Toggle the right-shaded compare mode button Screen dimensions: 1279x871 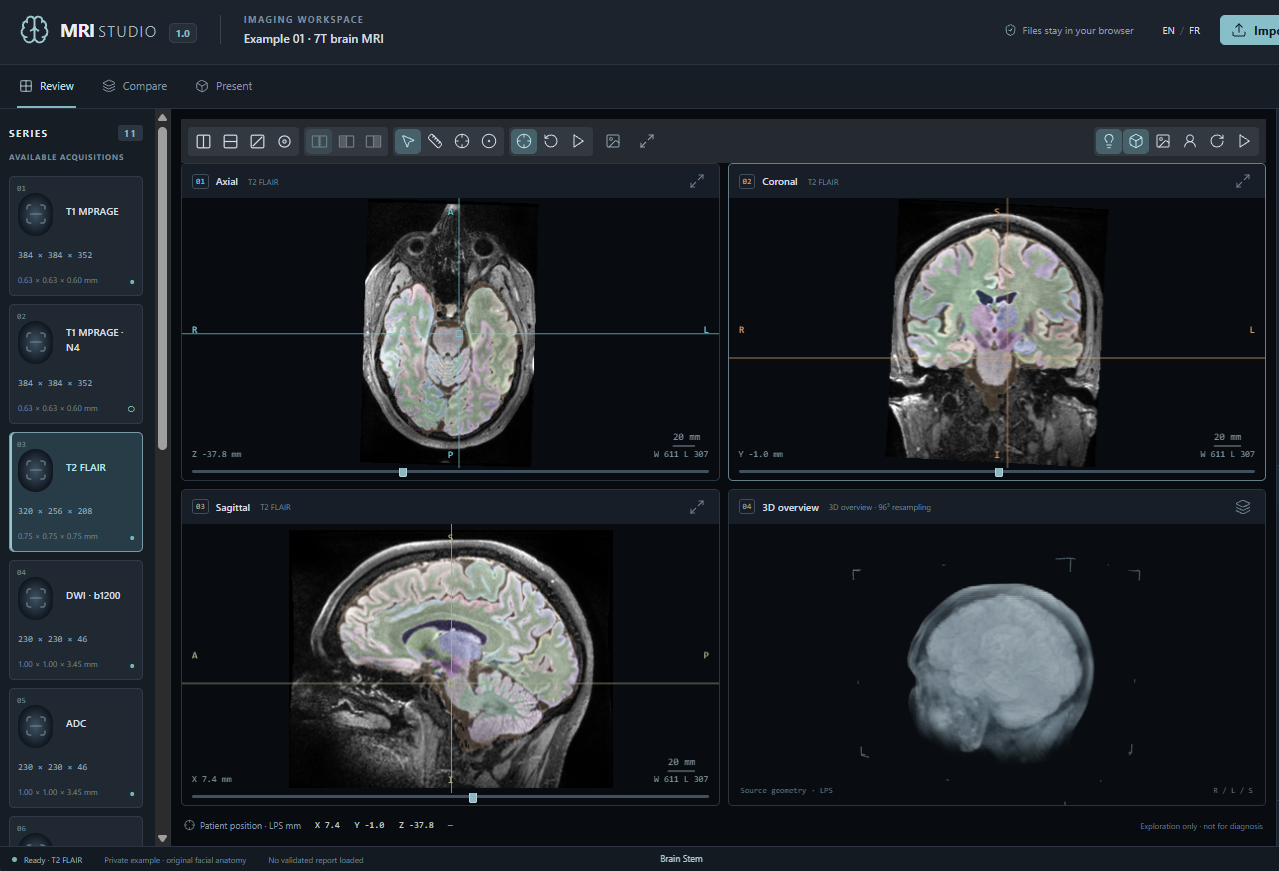373,142
